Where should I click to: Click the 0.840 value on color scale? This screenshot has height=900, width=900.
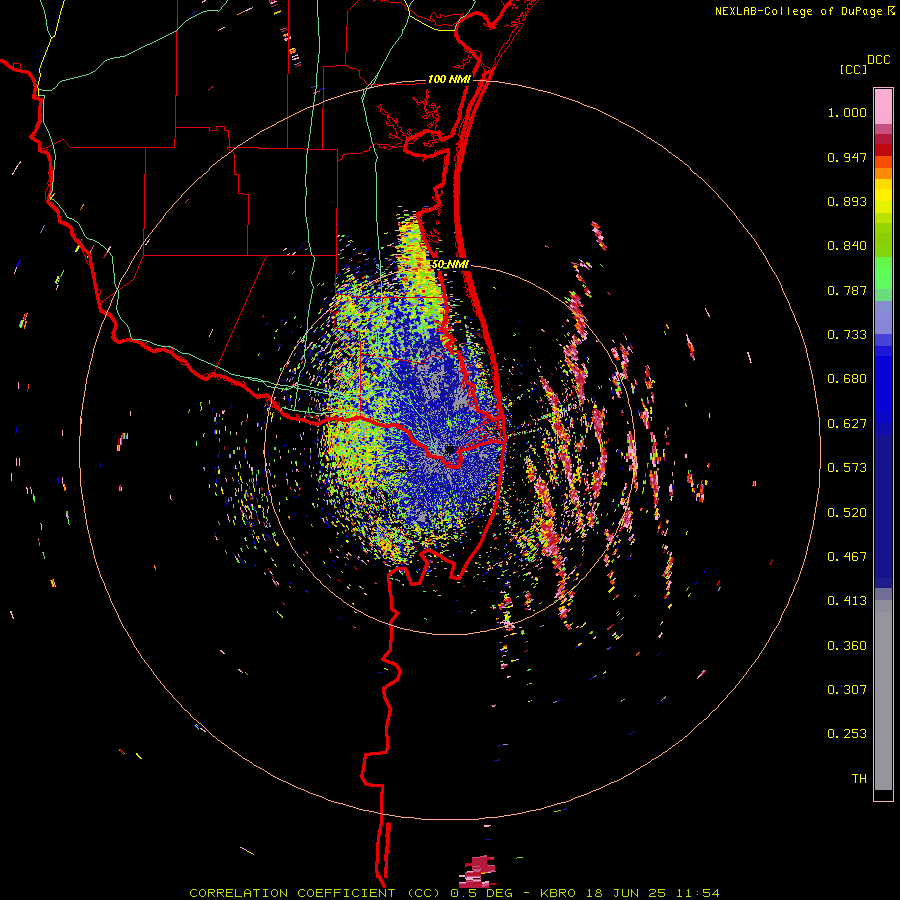(x=847, y=246)
